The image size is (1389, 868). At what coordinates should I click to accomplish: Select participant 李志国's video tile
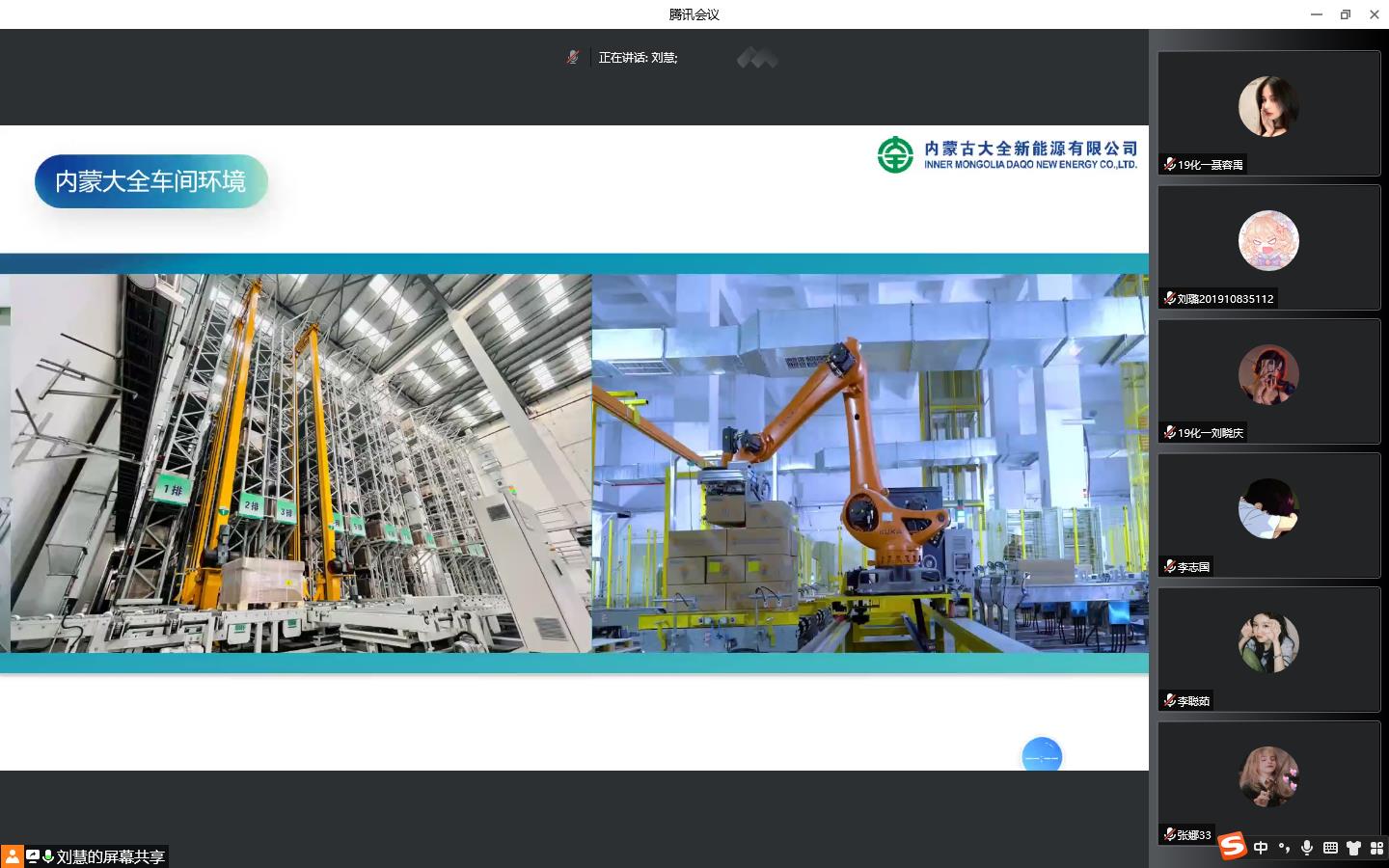coord(1268,516)
